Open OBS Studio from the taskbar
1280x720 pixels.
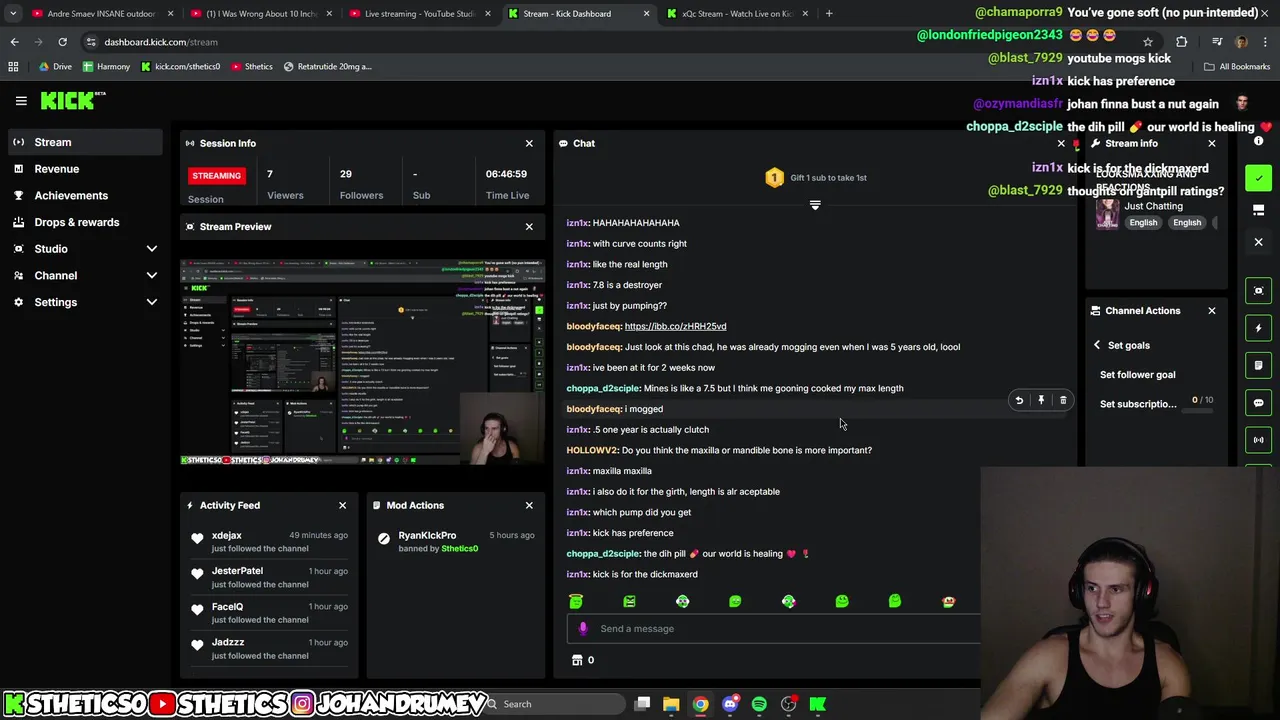click(x=788, y=704)
